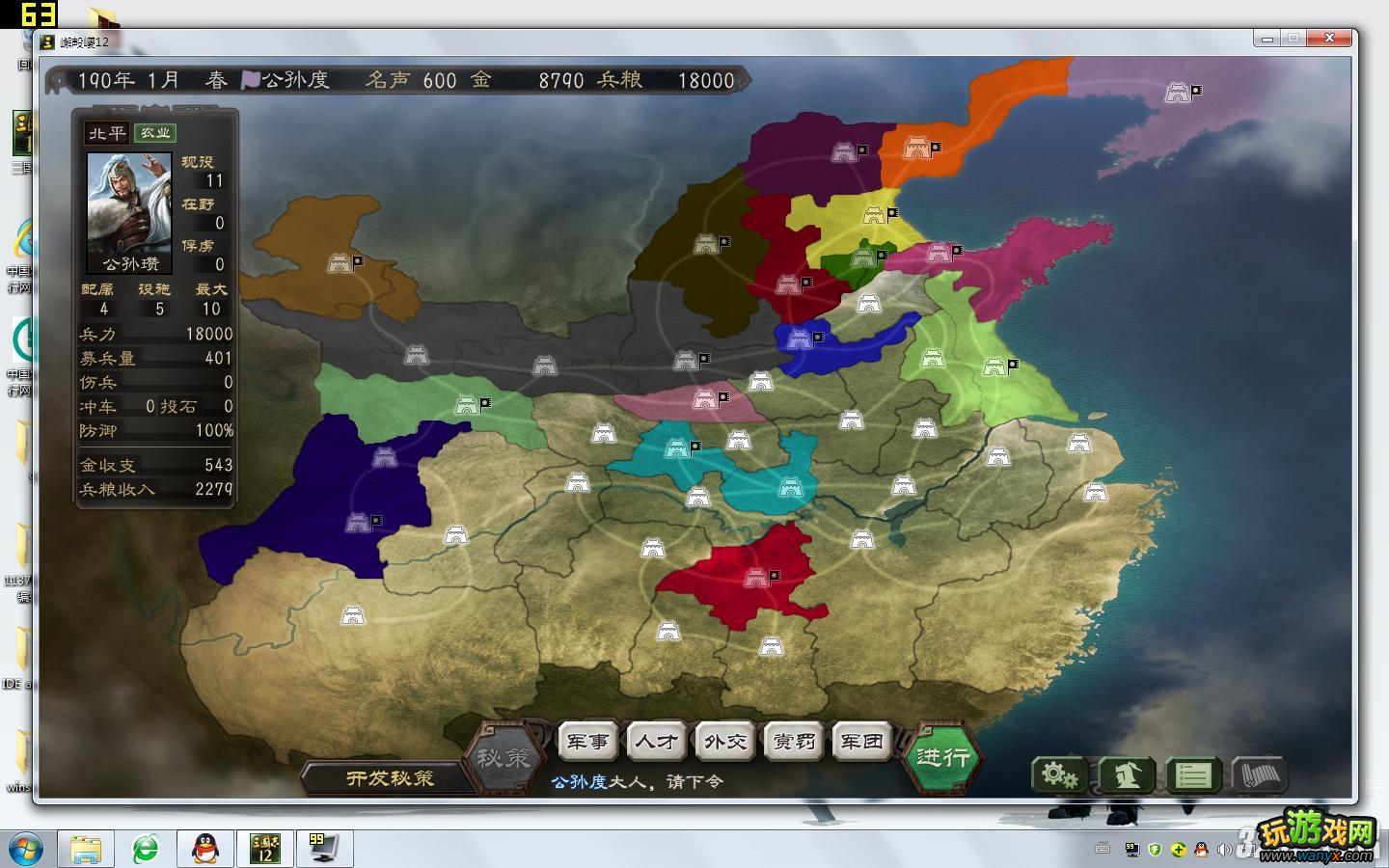Open the 外交 diplomacy command
Viewport: 1389px width, 868px height.
725,741
